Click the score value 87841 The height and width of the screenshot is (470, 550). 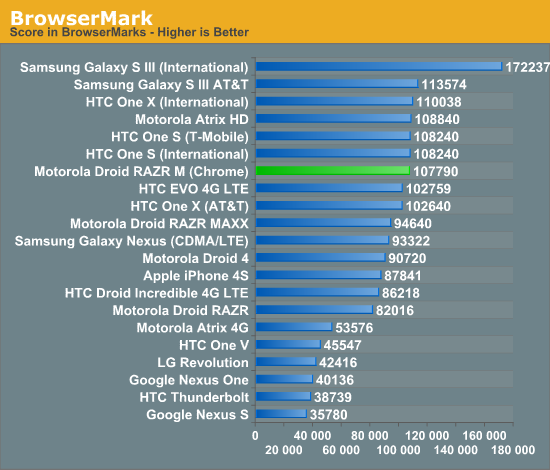point(403,276)
